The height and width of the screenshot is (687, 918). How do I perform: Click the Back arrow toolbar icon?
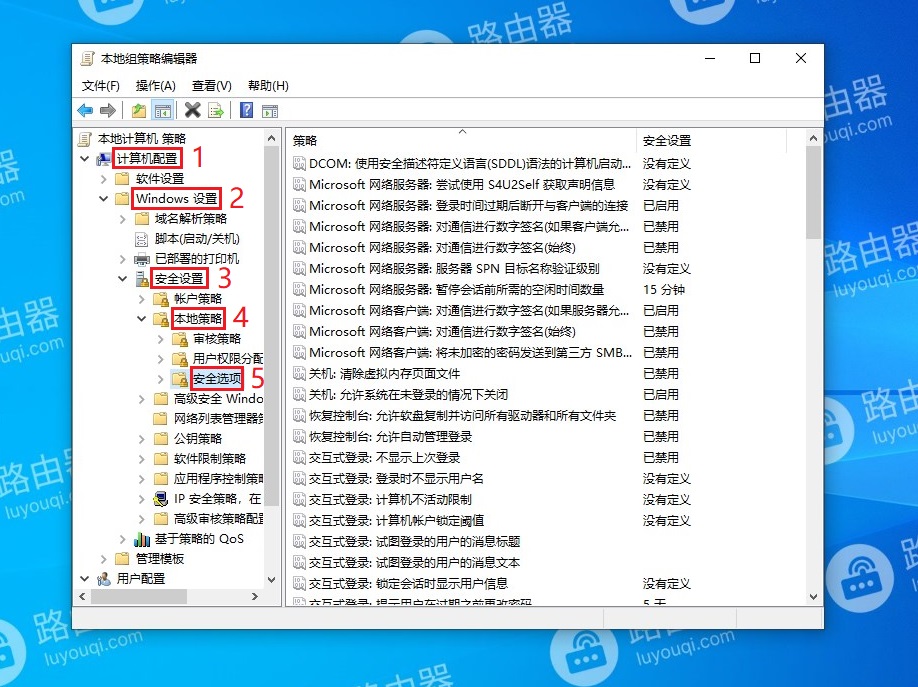click(x=85, y=110)
